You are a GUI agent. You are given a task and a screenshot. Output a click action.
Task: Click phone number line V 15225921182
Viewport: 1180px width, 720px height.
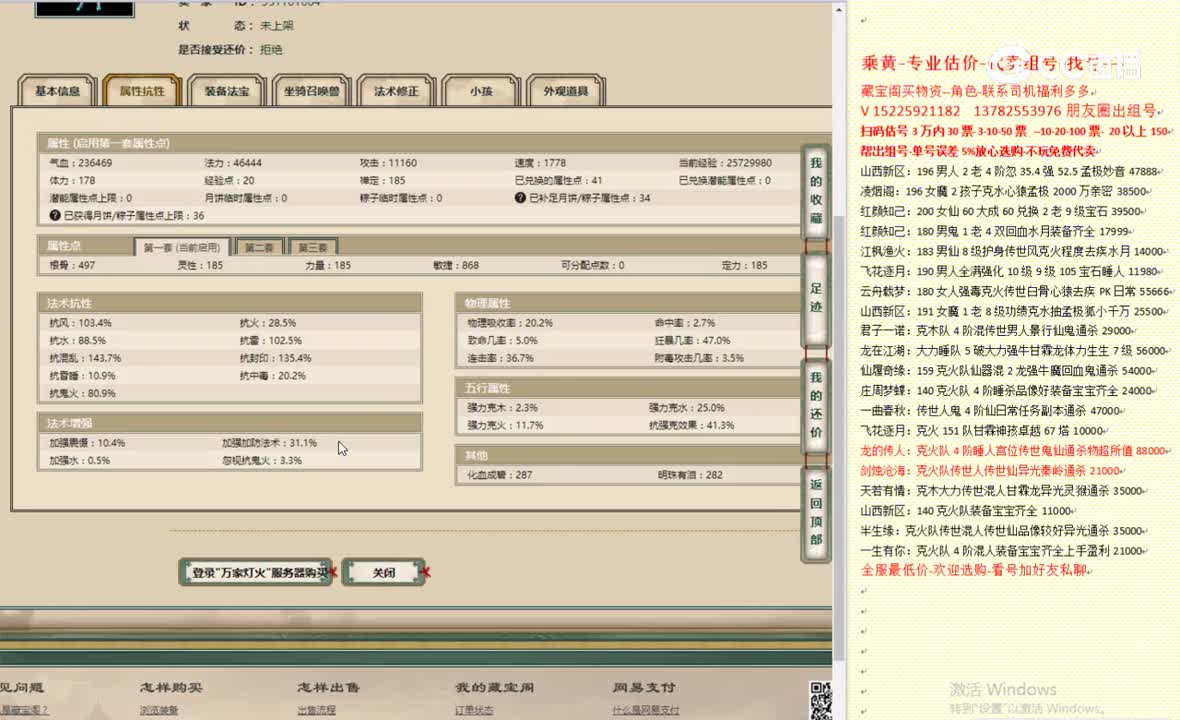click(1009, 111)
